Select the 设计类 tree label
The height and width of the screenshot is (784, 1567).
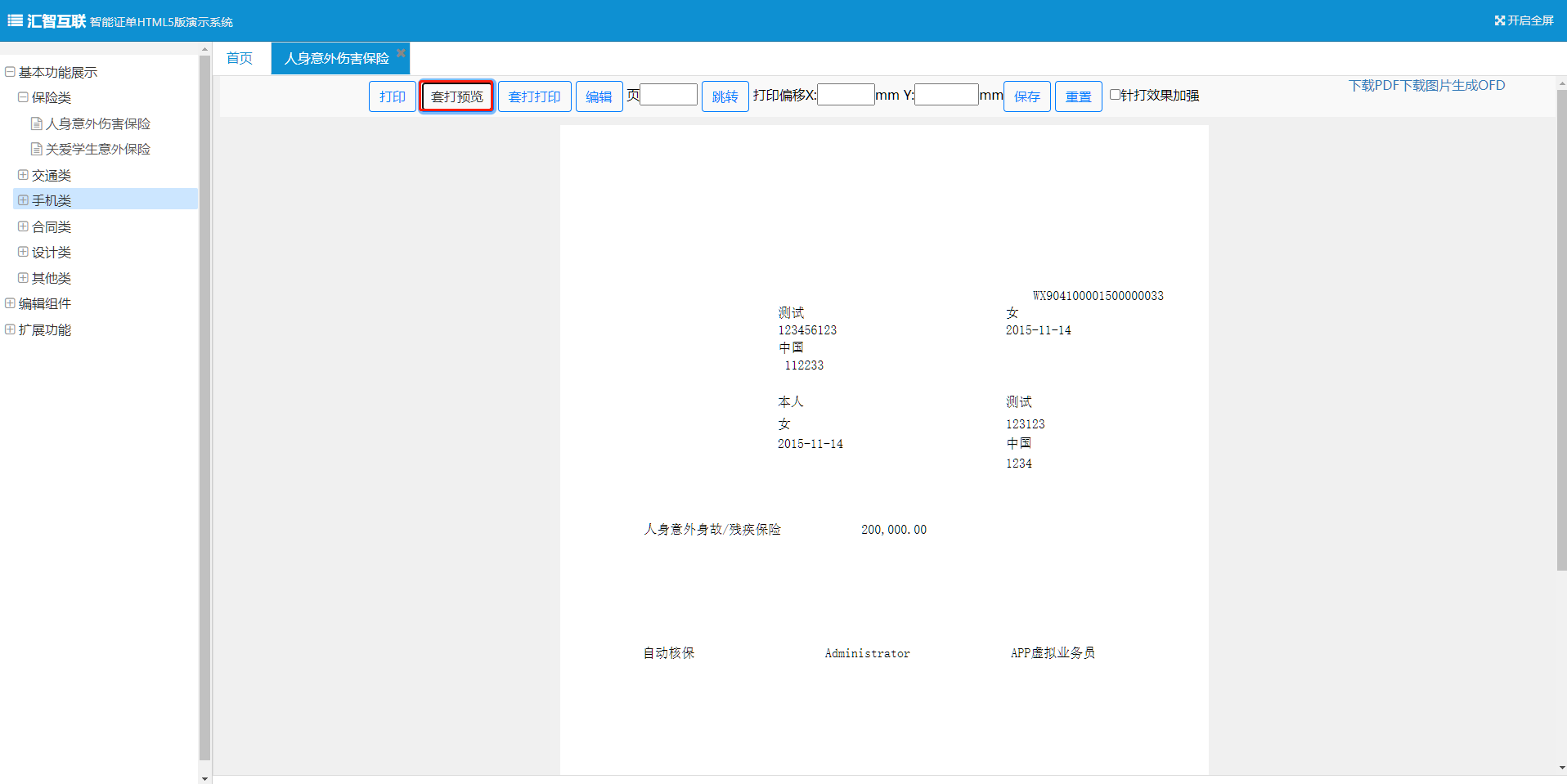[52, 252]
